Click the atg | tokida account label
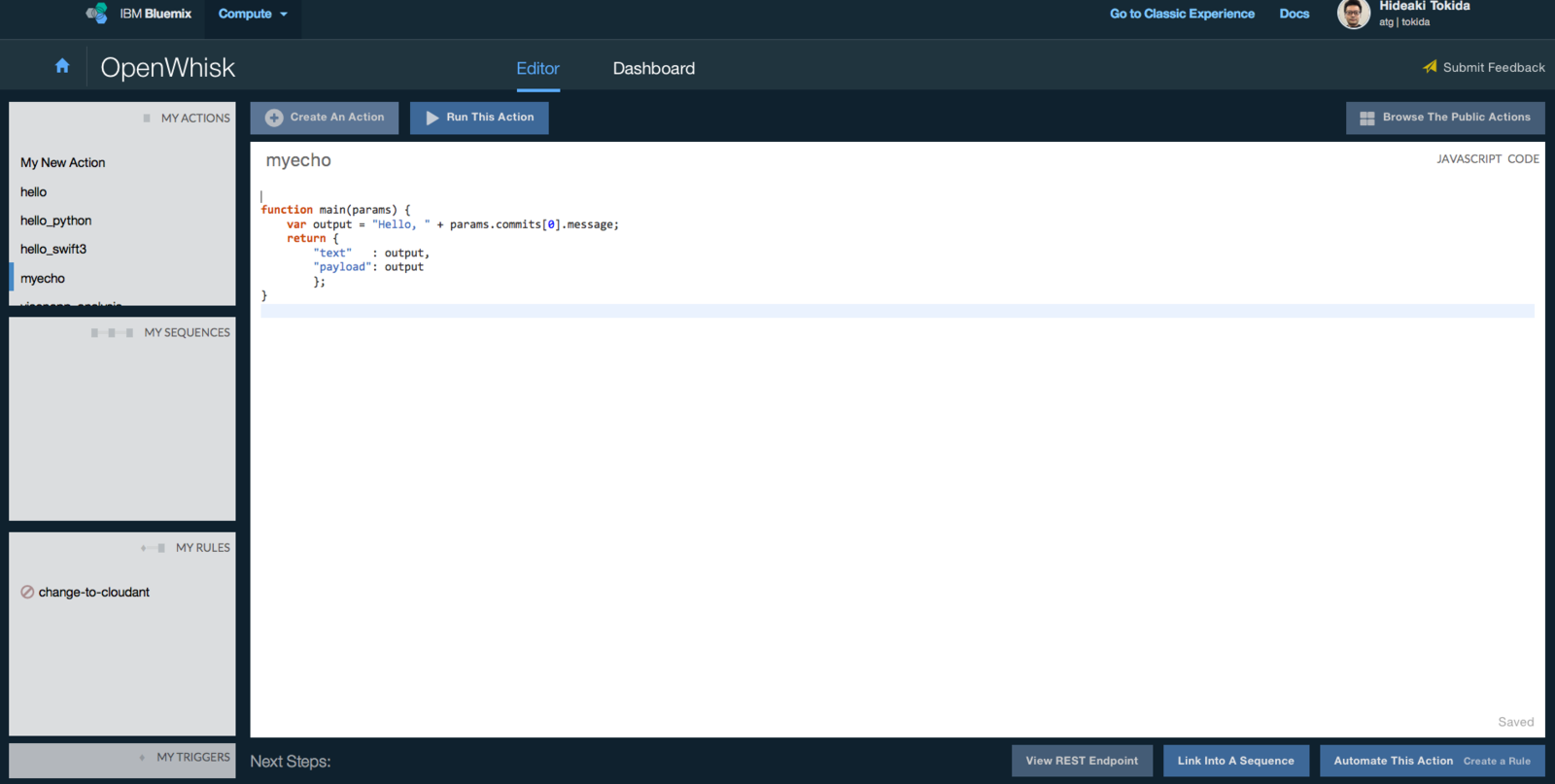This screenshot has width=1555, height=784. tap(1403, 22)
